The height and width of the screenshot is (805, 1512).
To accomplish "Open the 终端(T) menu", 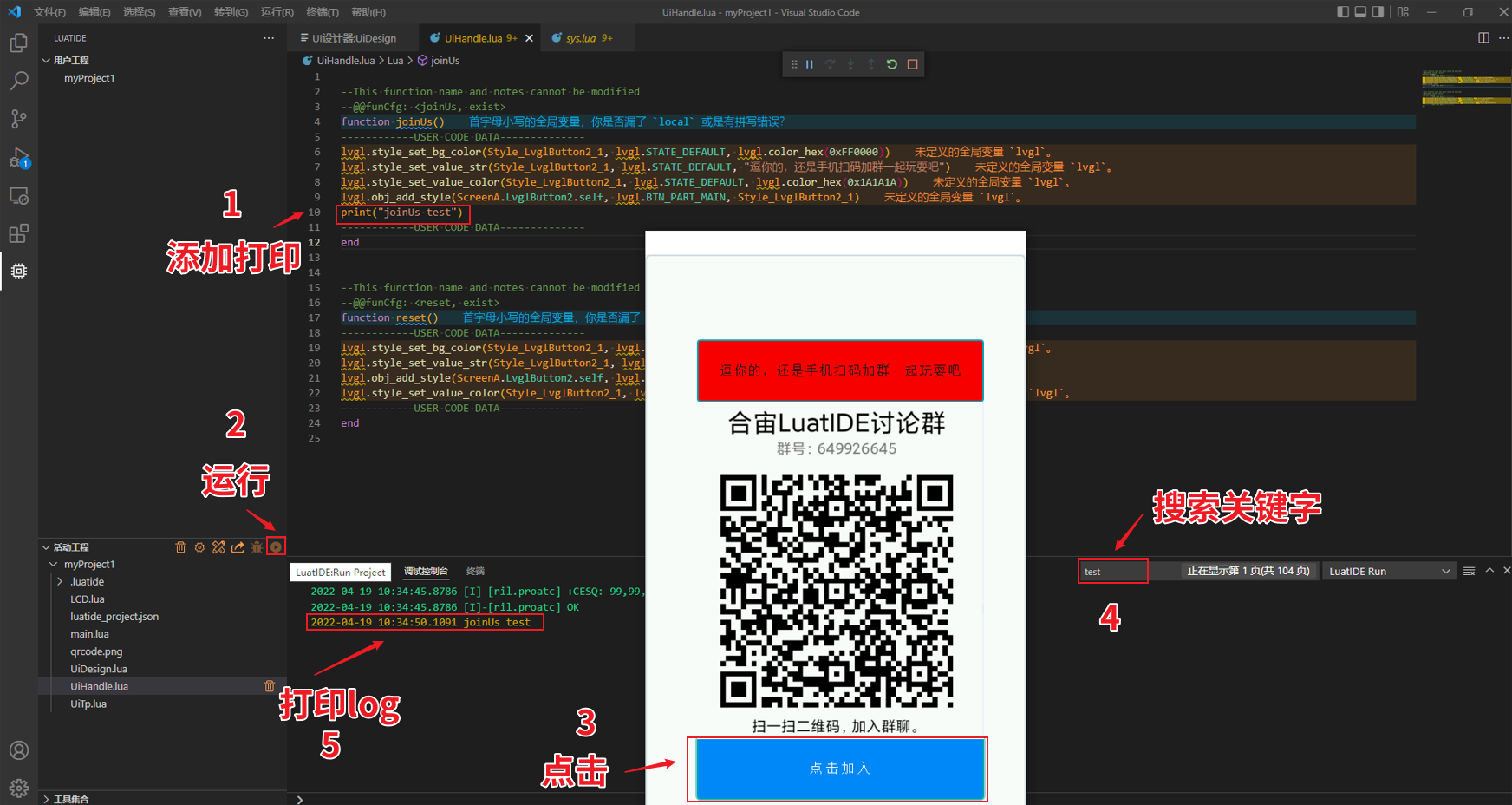I will click(322, 12).
